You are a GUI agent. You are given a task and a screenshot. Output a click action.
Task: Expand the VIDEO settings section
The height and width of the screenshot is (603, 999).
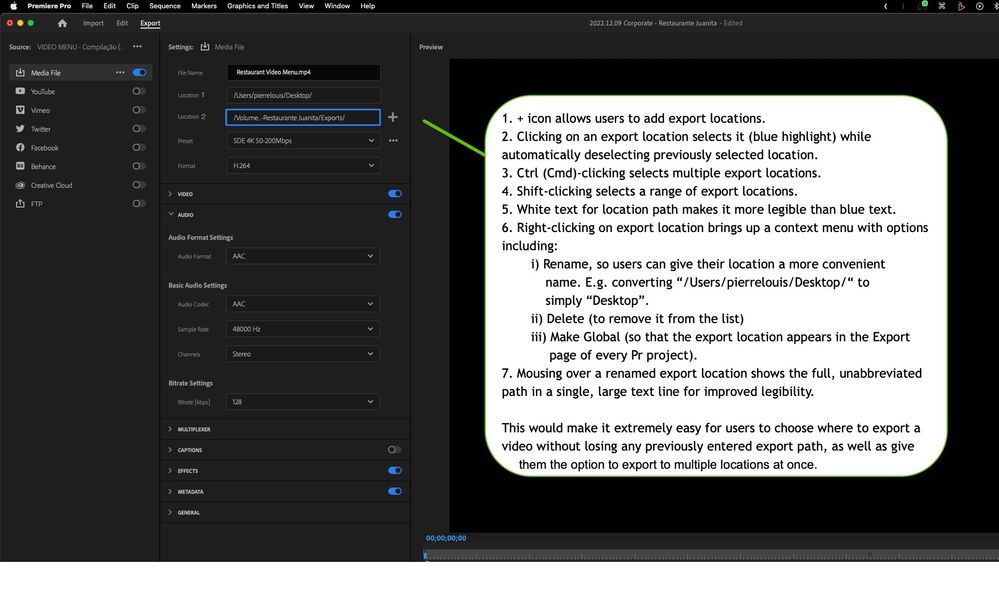click(170, 194)
